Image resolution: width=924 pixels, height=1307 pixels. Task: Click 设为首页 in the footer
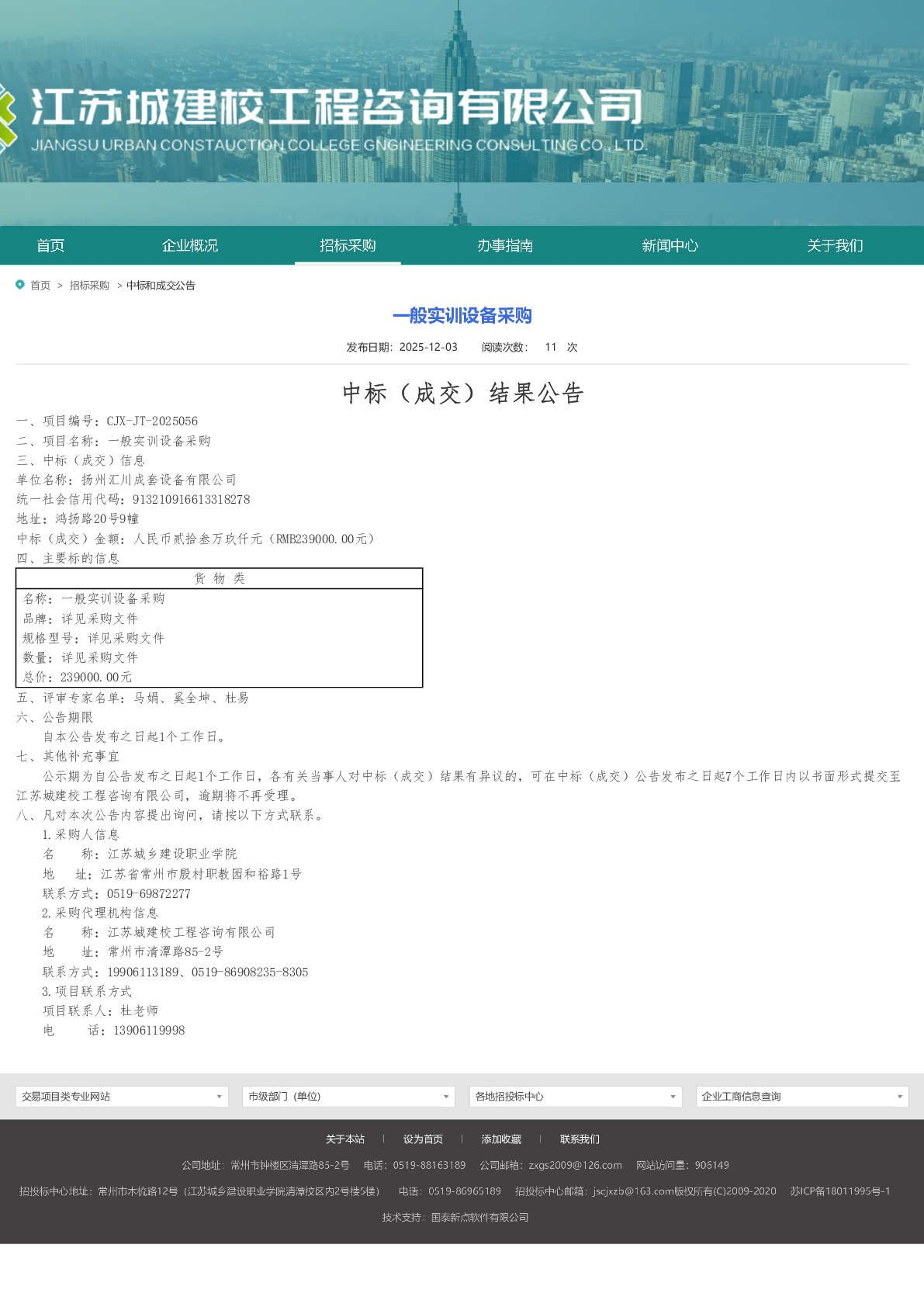click(423, 1139)
